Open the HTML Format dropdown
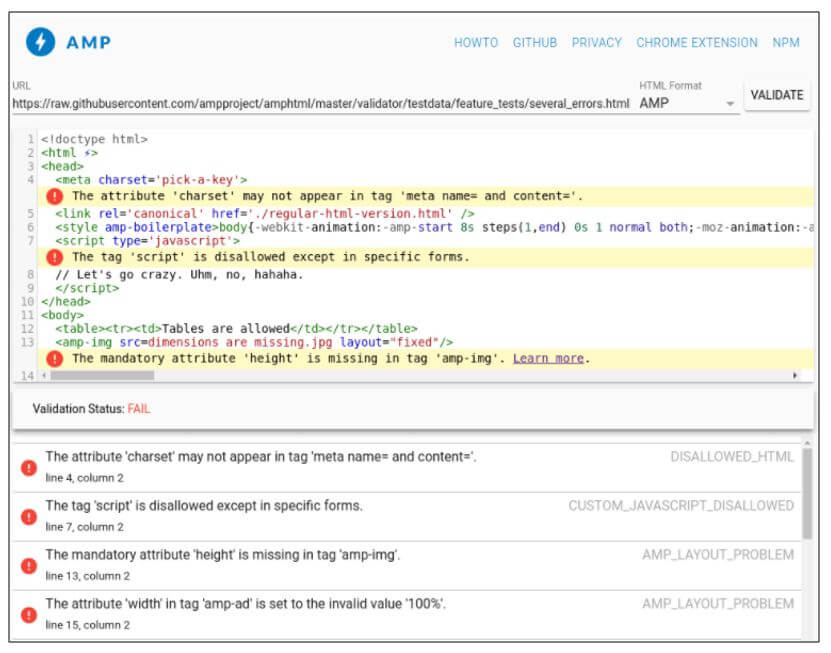 click(x=687, y=103)
